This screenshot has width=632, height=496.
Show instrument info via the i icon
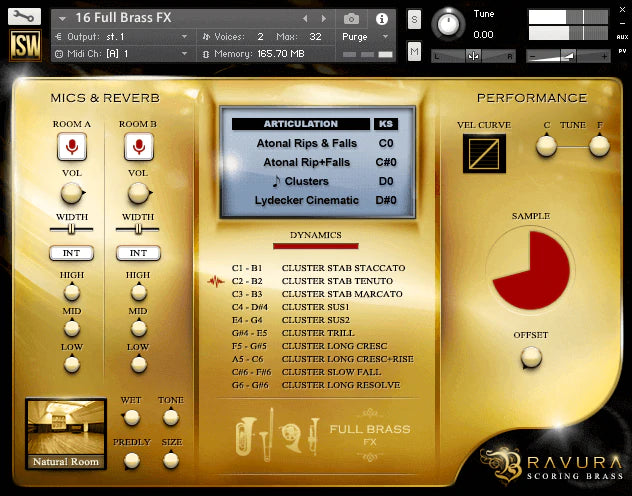(382, 19)
